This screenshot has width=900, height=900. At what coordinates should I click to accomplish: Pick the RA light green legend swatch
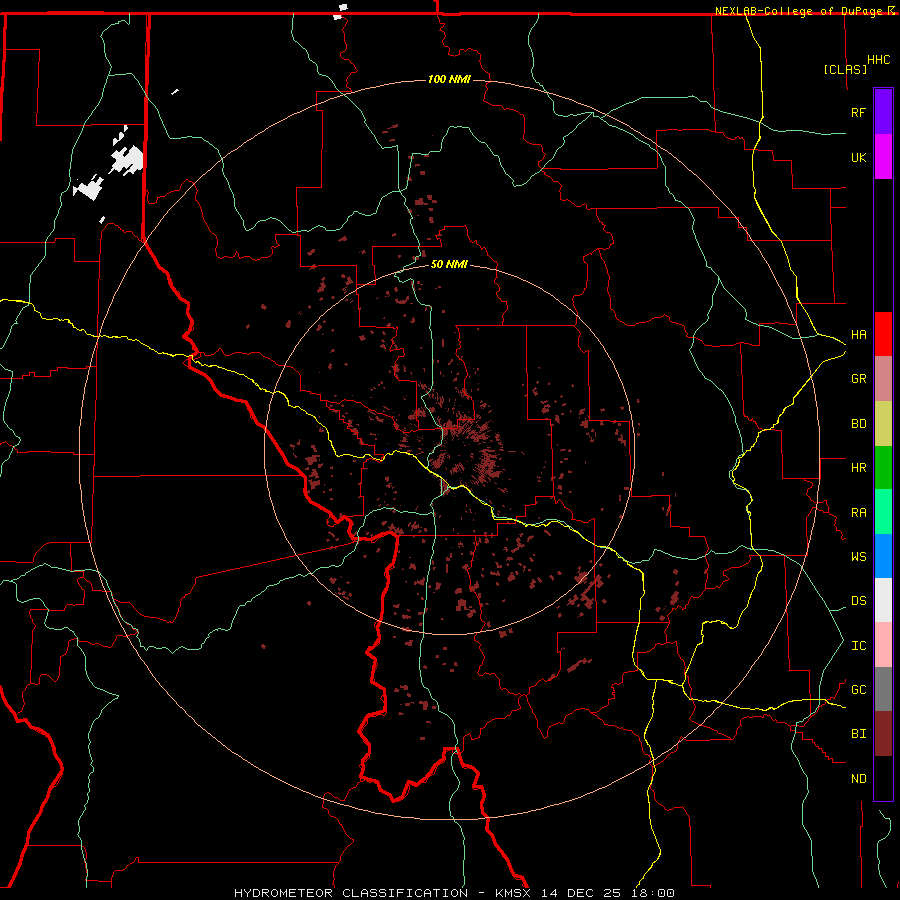pyautogui.click(x=883, y=512)
